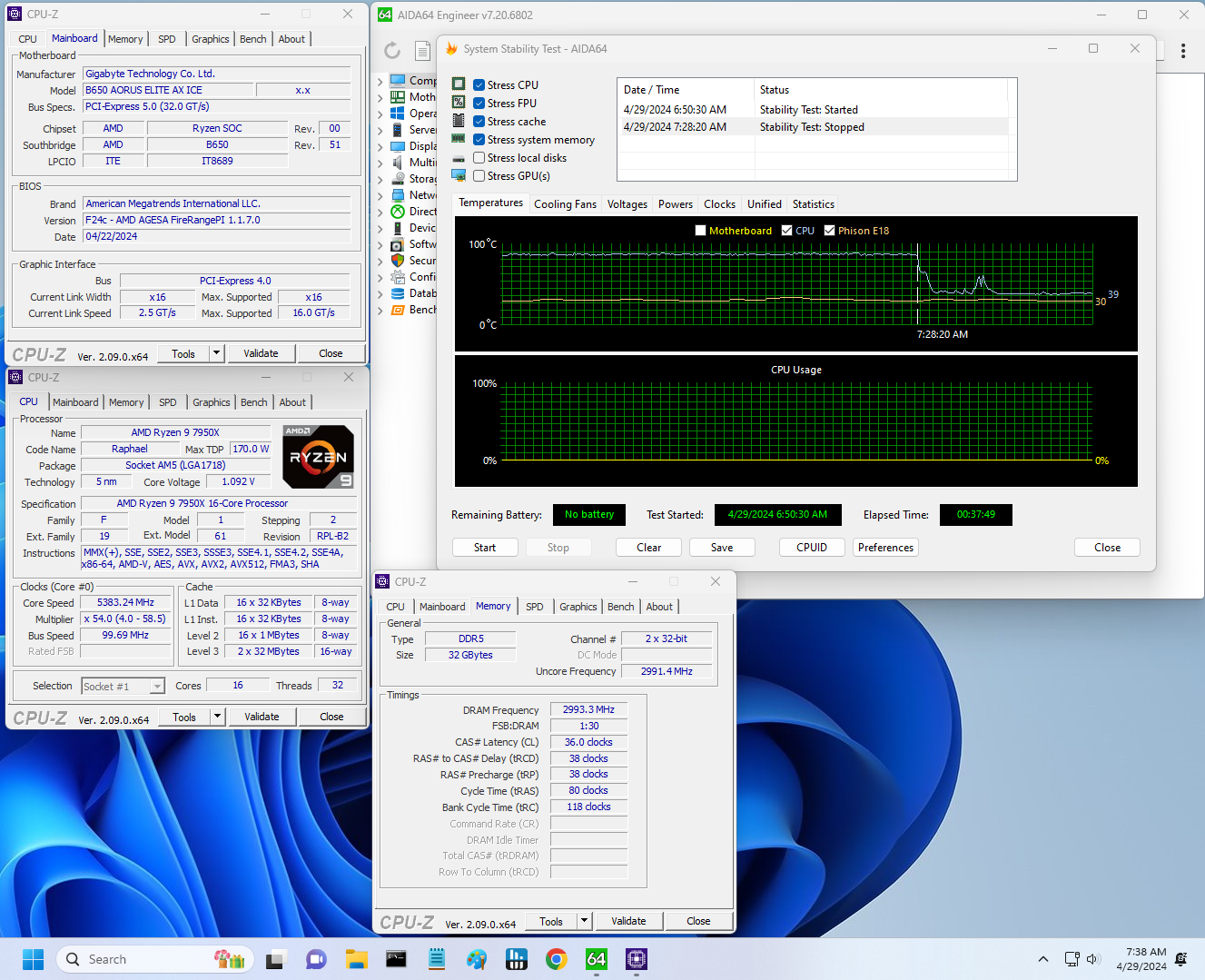
Task: Select the Operating System Windows-logo tree icon
Action: [x=398, y=114]
